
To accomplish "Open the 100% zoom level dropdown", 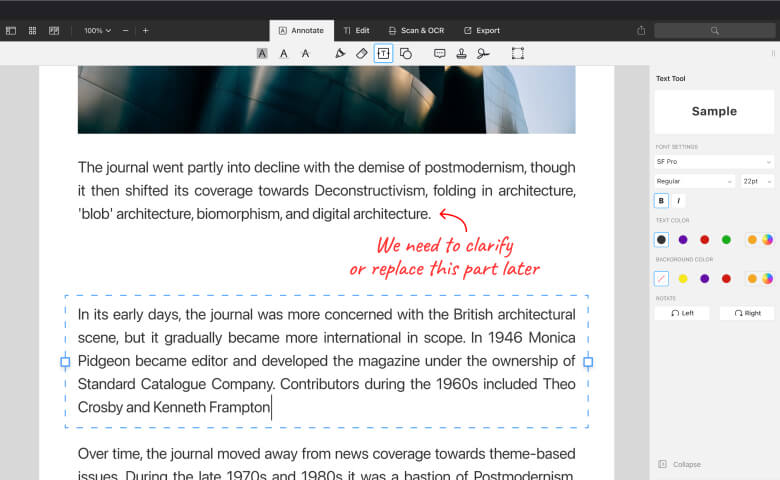I will click(x=98, y=30).
